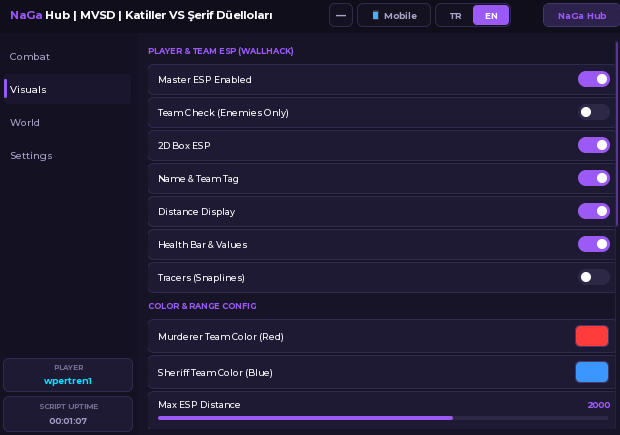Image resolution: width=620 pixels, height=435 pixels.
Task: Click the phone icon in Mobile button
Action: (x=375, y=15)
